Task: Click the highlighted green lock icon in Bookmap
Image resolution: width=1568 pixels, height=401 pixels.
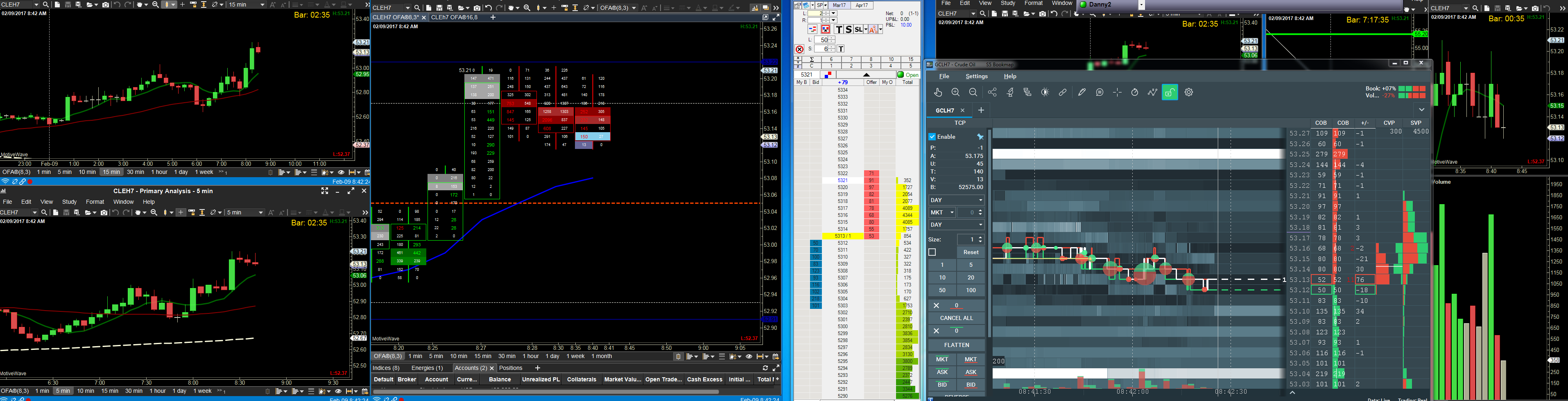Action: 1170,92
